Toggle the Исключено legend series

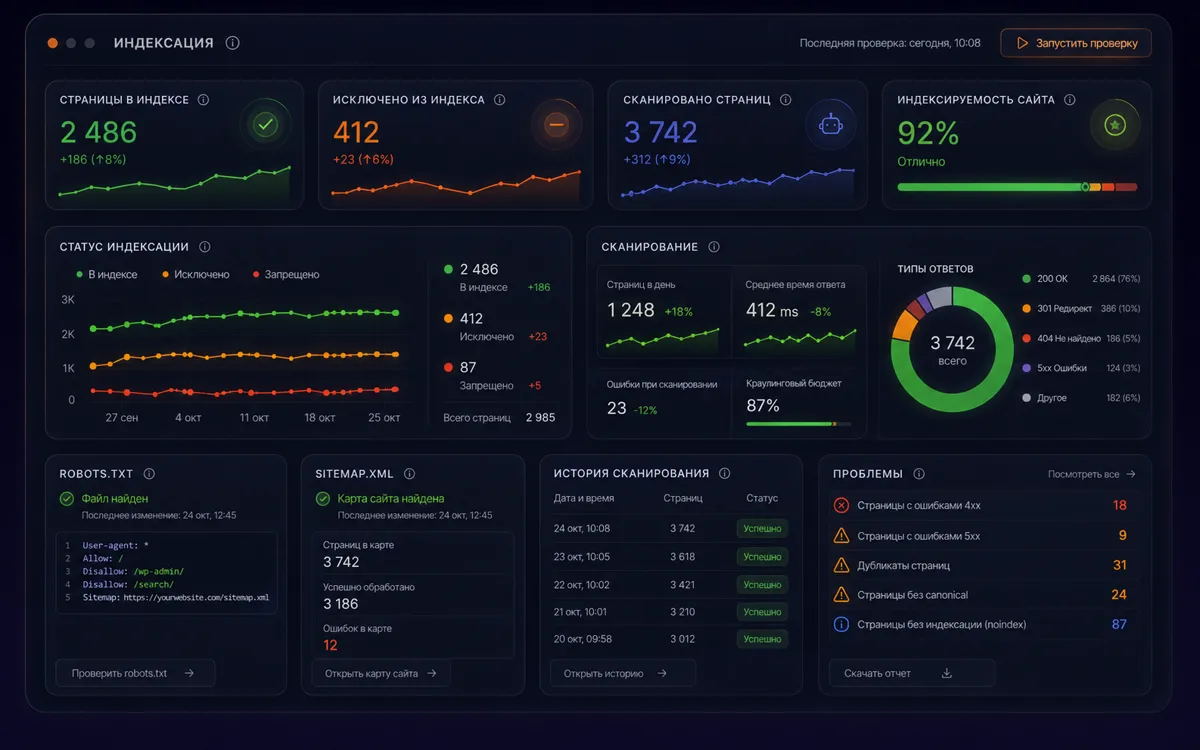(195, 274)
